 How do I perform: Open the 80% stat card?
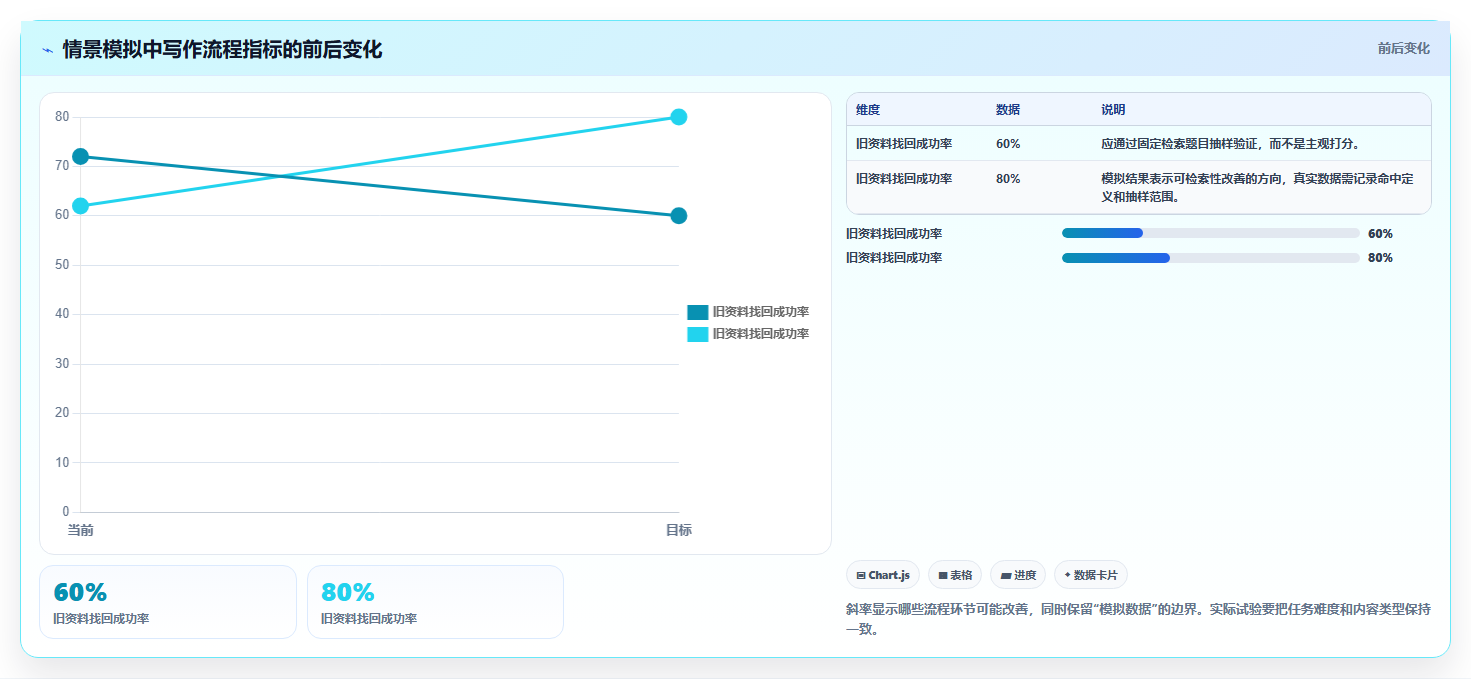(x=435, y=602)
